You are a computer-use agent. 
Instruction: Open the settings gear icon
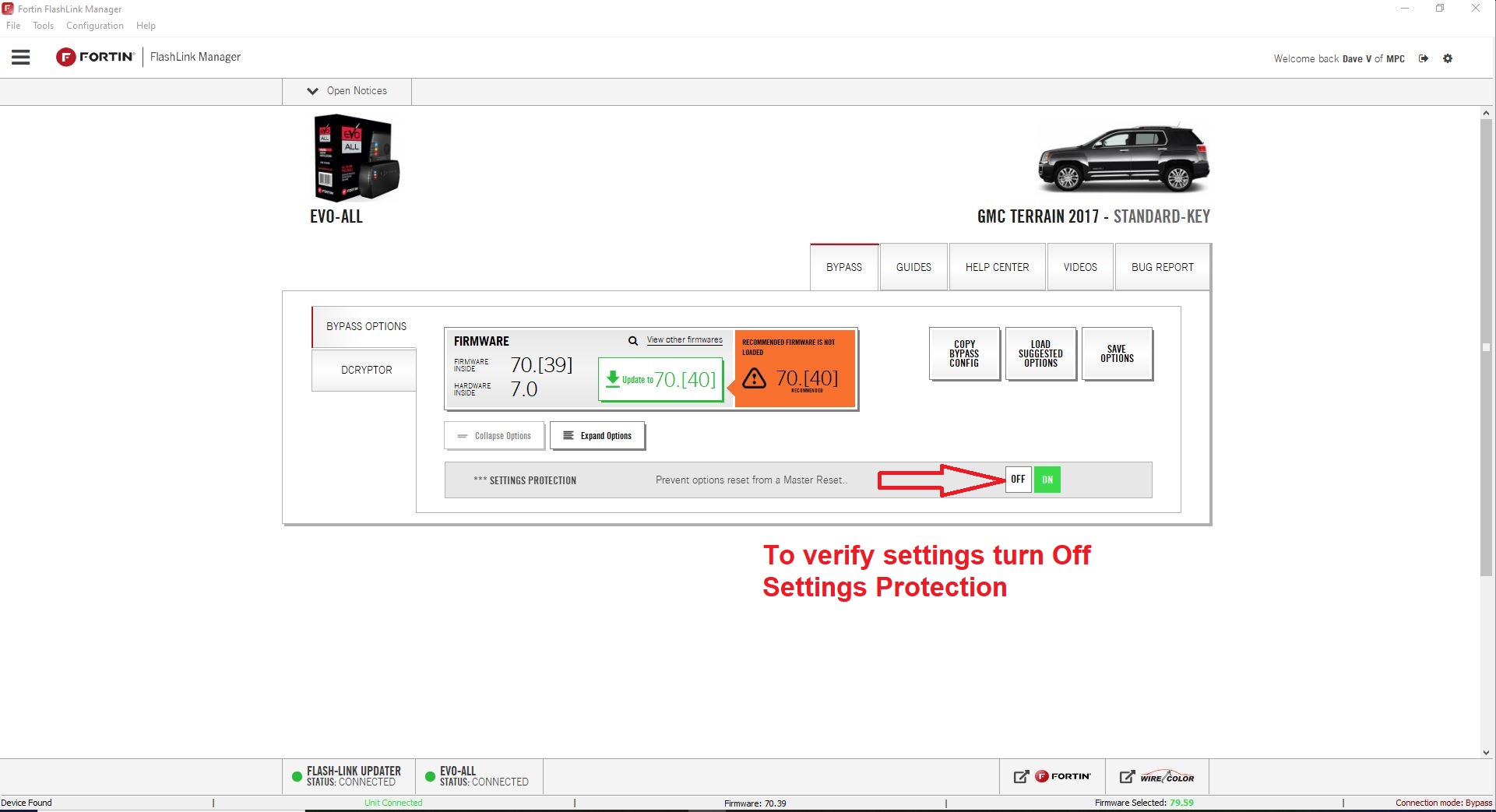click(x=1448, y=58)
